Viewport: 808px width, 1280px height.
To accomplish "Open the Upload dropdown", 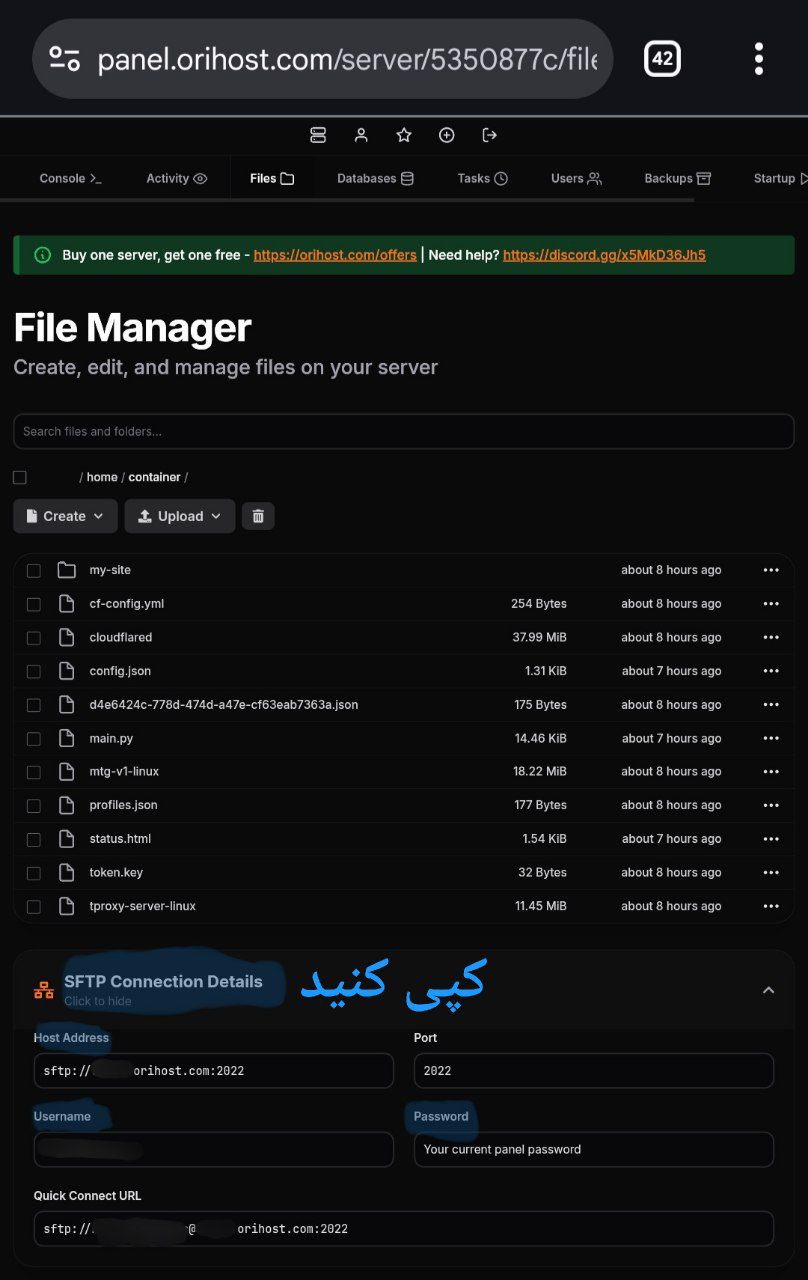I will click(180, 516).
